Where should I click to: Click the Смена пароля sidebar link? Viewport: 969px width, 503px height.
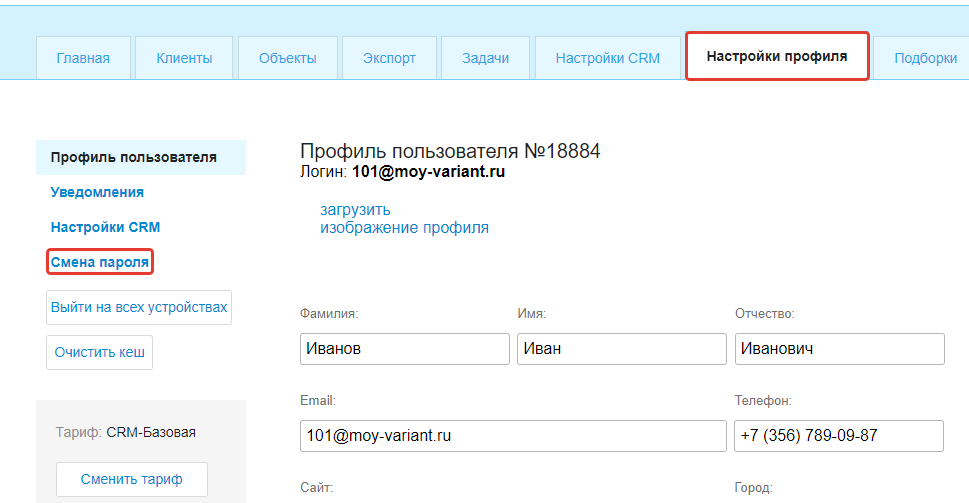pyautogui.click(x=99, y=262)
